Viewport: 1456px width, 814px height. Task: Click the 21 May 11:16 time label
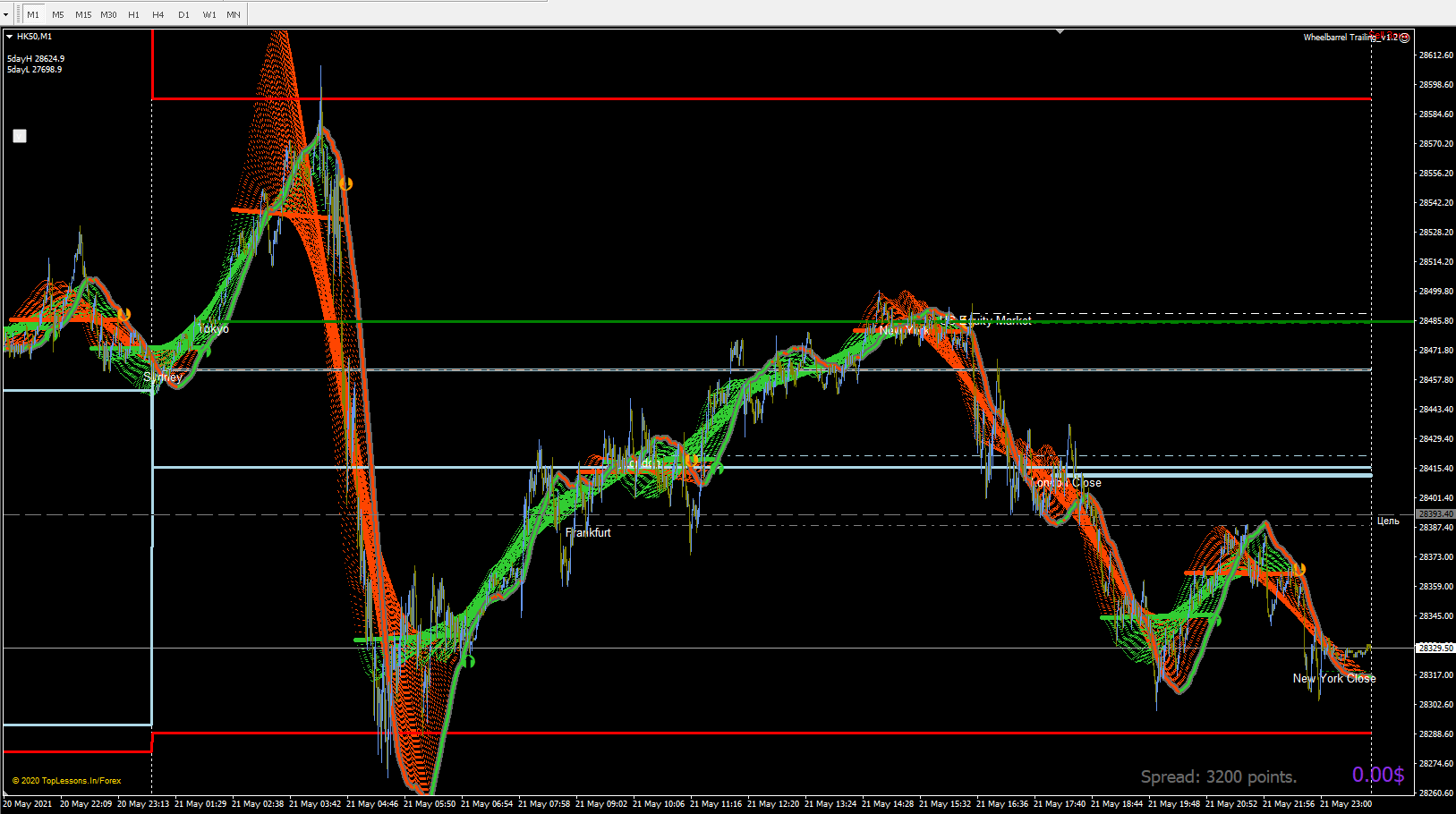point(715,804)
